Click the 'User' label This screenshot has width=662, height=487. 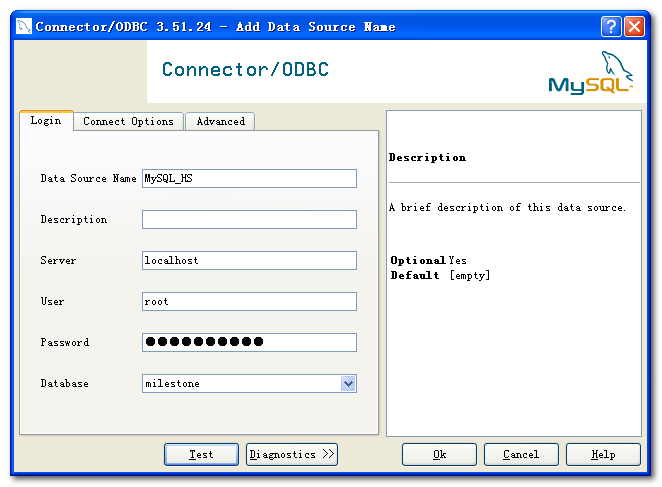[52, 301]
